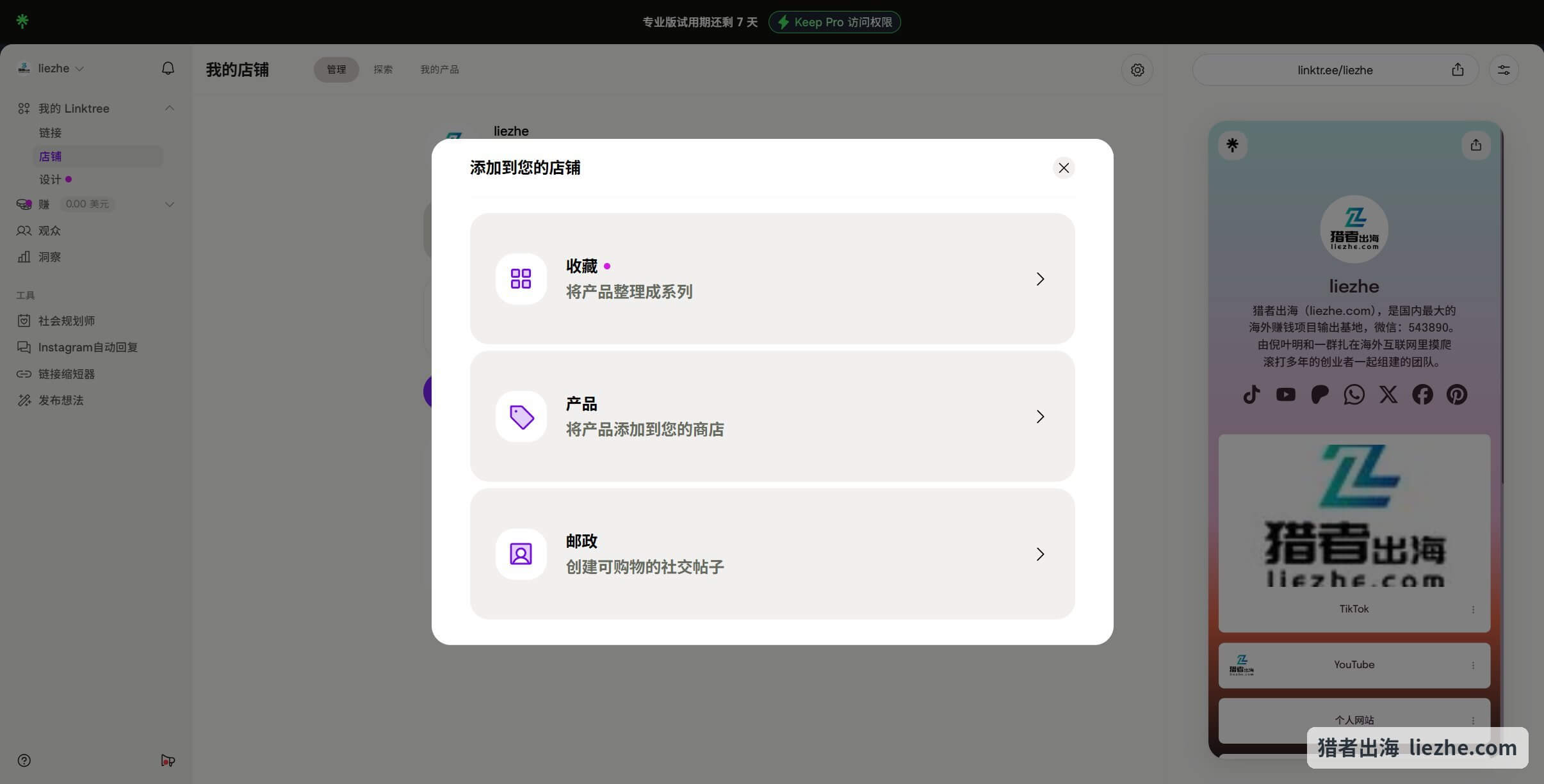This screenshot has width=1544, height=784.
Task: Select the 收藏 option card
Action: (772, 278)
